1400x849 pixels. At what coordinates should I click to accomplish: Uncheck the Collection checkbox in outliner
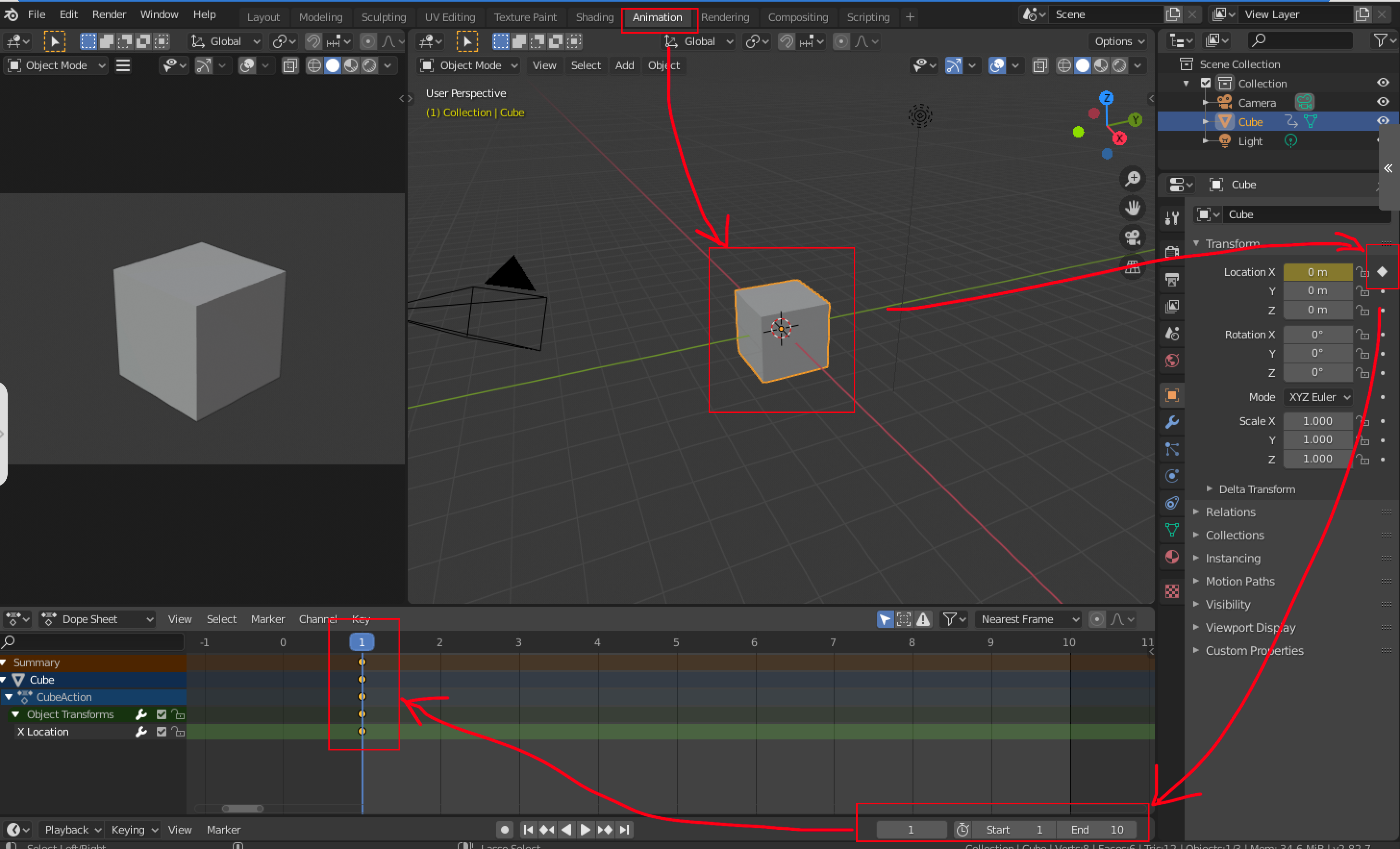coord(1206,83)
